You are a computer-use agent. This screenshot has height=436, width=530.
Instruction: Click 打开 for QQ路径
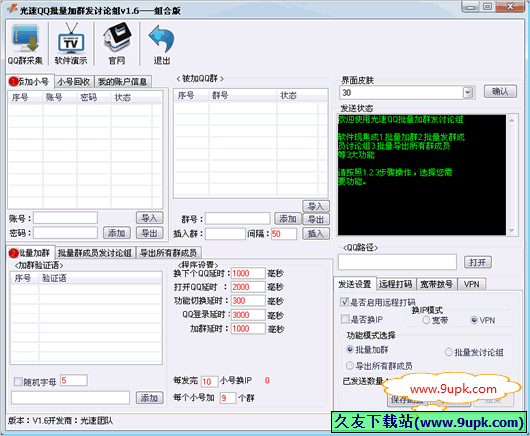[477, 262]
